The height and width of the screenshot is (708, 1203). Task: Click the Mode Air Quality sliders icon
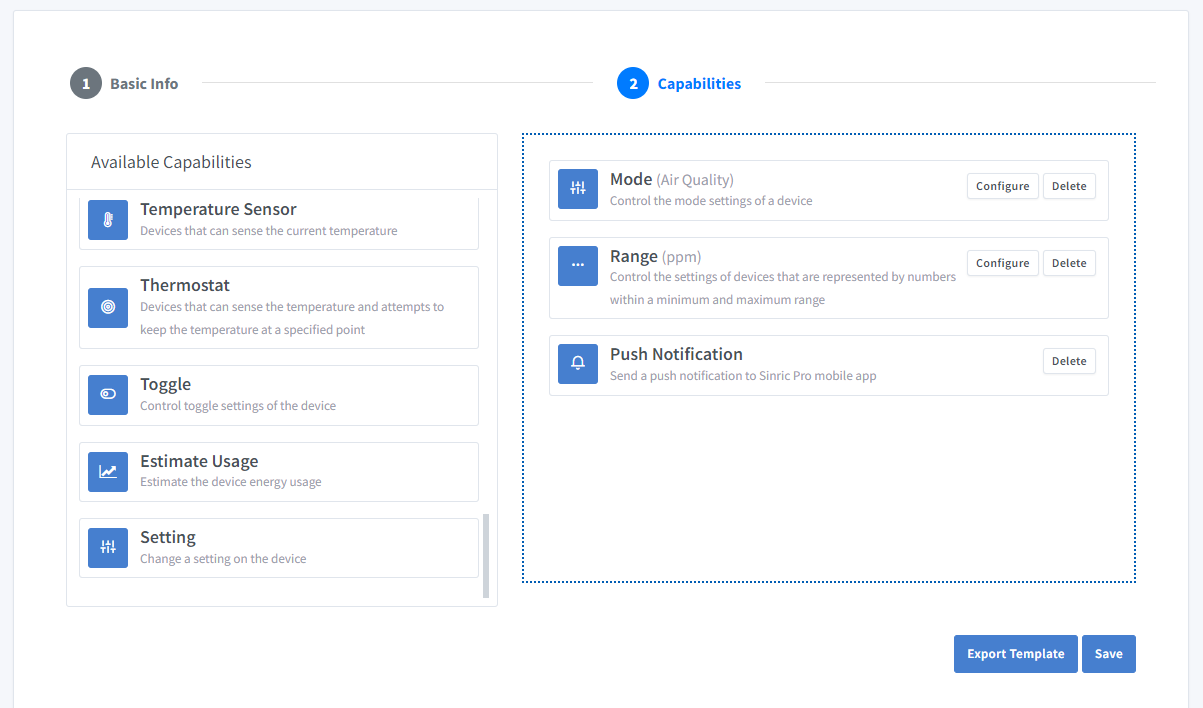pyautogui.click(x=578, y=189)
